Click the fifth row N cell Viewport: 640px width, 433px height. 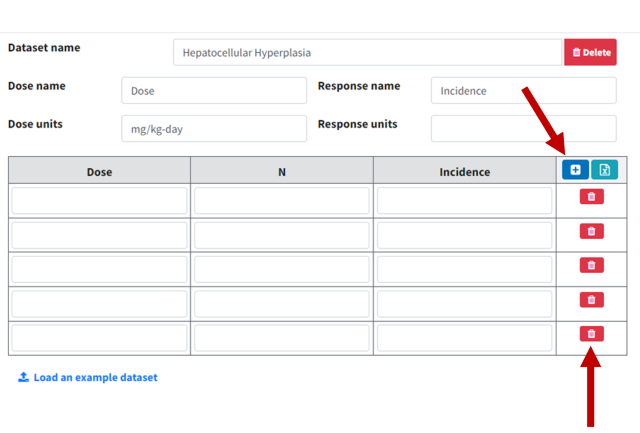click(282, 338)
